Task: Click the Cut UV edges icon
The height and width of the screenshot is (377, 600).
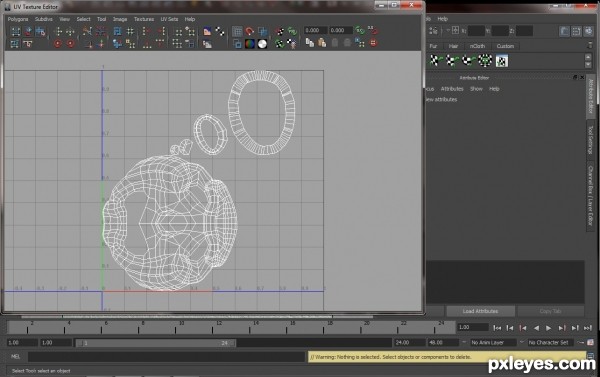Action: tap(88, 31)
